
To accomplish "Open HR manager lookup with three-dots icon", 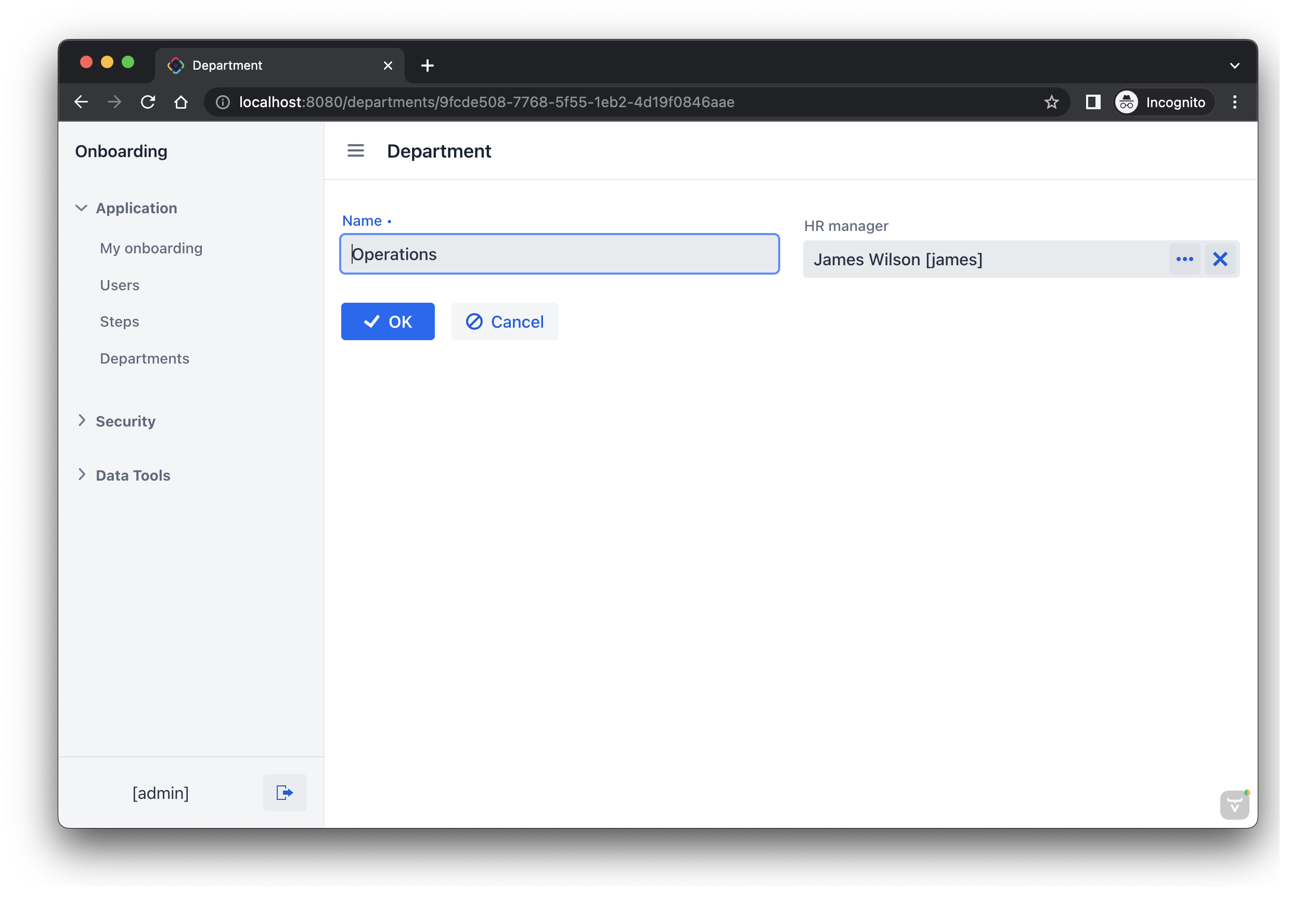I will (1184, 259).
